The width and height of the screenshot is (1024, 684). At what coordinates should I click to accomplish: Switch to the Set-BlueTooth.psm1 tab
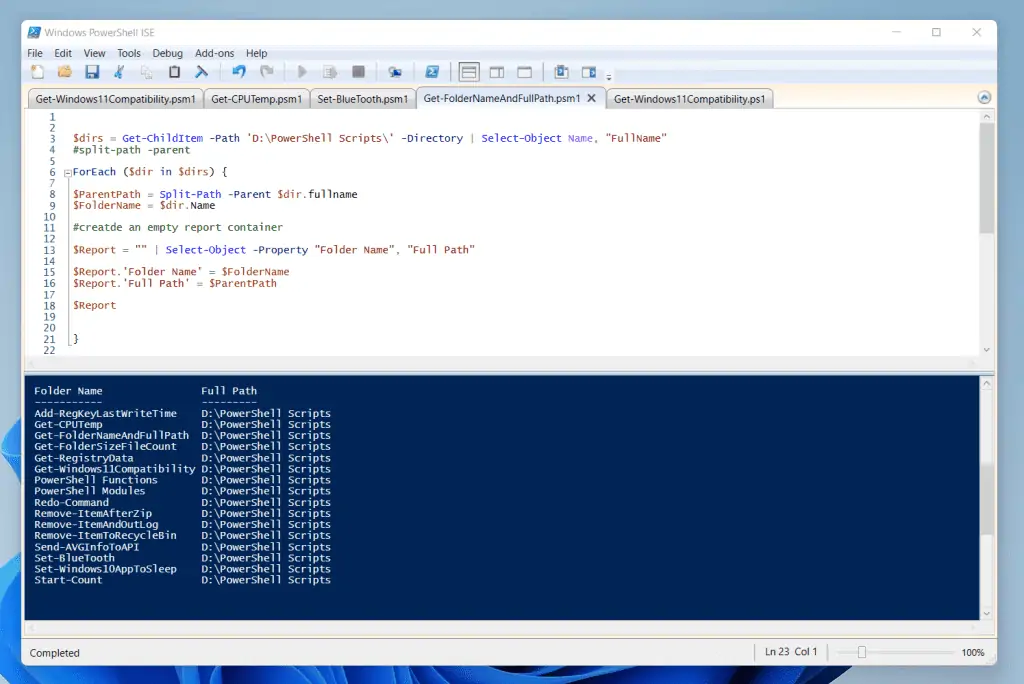362,99
